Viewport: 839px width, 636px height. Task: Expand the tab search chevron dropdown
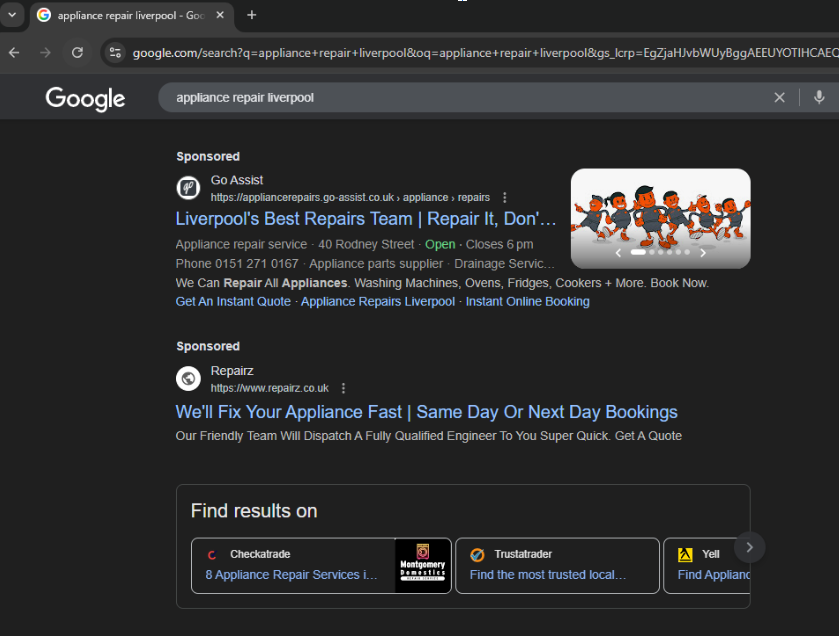coord(12,15)
